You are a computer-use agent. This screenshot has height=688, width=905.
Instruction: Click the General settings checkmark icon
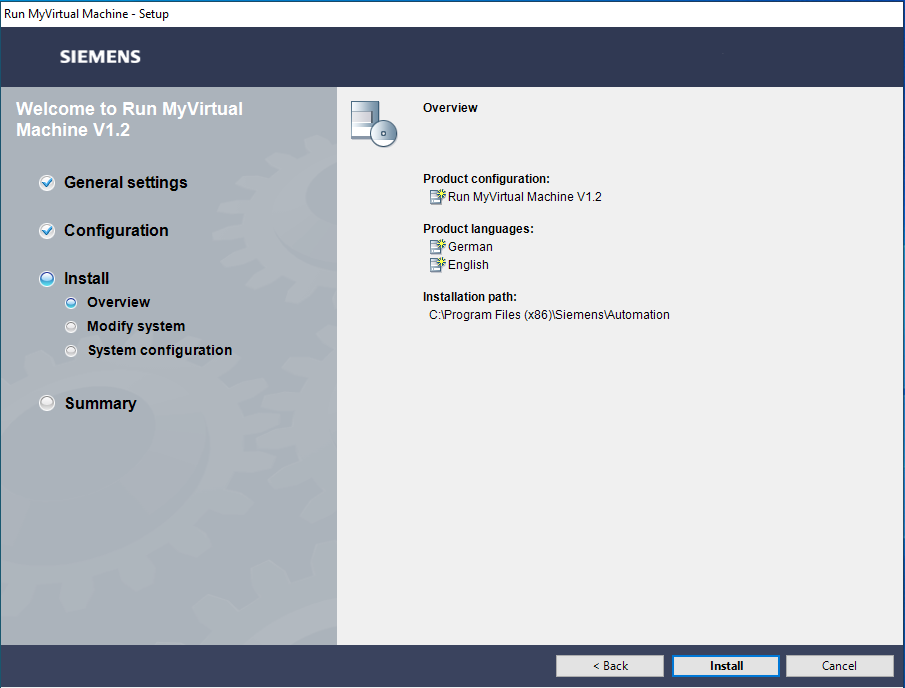point(47,182)
